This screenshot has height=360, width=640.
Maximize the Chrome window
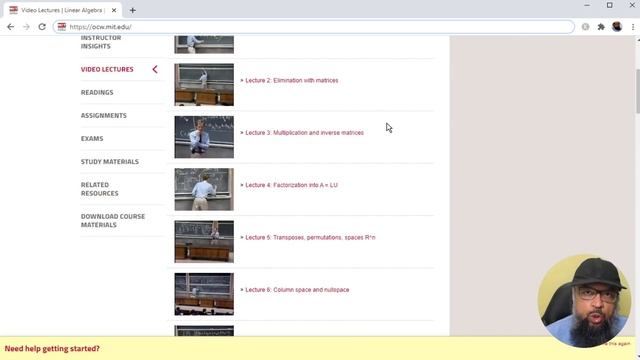[609, 5]
